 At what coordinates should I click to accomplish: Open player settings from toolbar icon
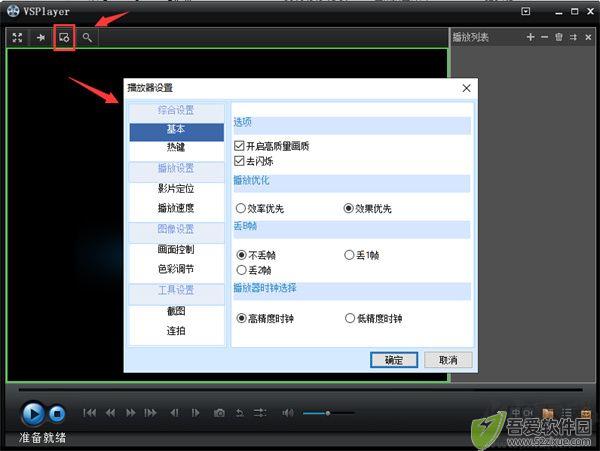pyautogui.click(x=64, y=37)
